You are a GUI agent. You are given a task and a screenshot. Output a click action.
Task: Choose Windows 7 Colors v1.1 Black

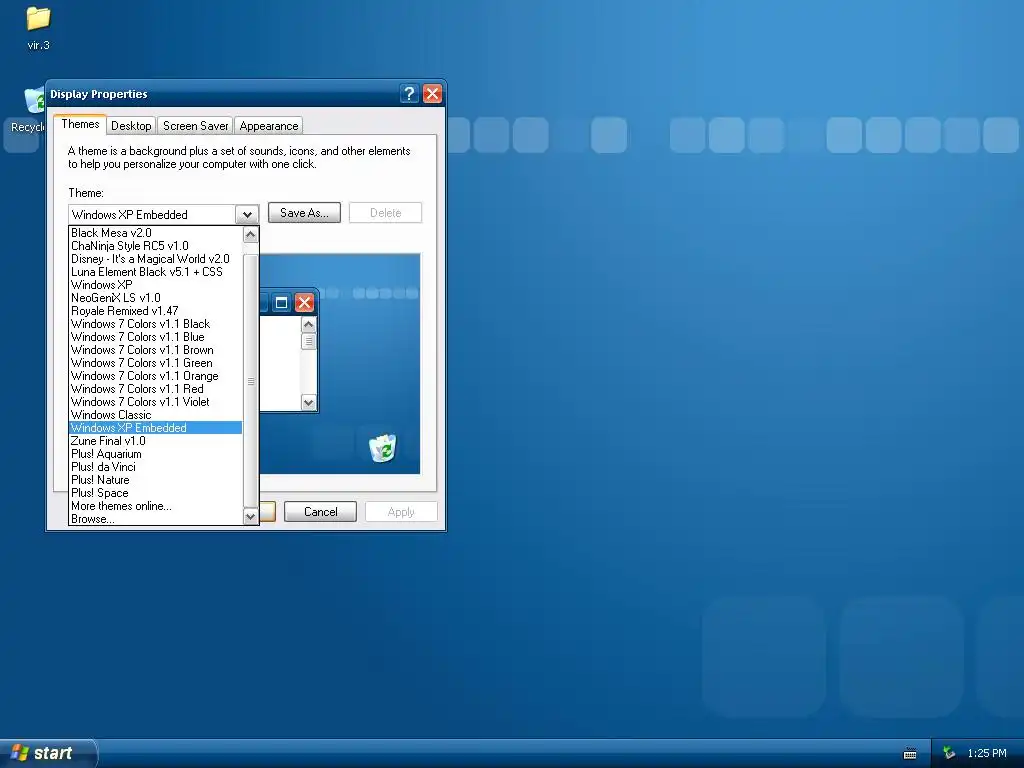pyautogui.click(x=155, y=324)
